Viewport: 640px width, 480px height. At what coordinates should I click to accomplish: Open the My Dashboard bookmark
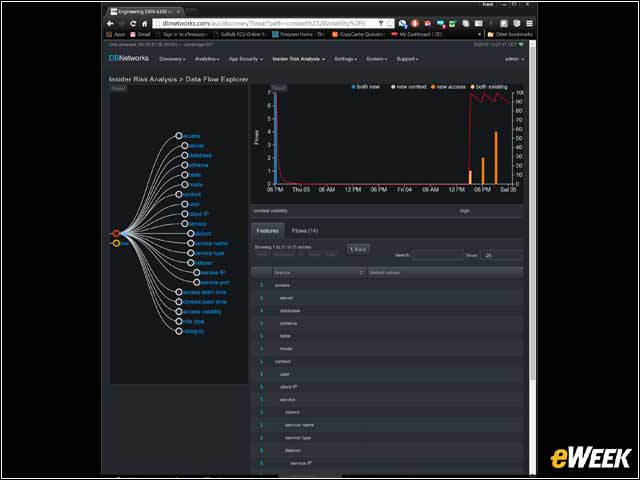pos(417,35)
